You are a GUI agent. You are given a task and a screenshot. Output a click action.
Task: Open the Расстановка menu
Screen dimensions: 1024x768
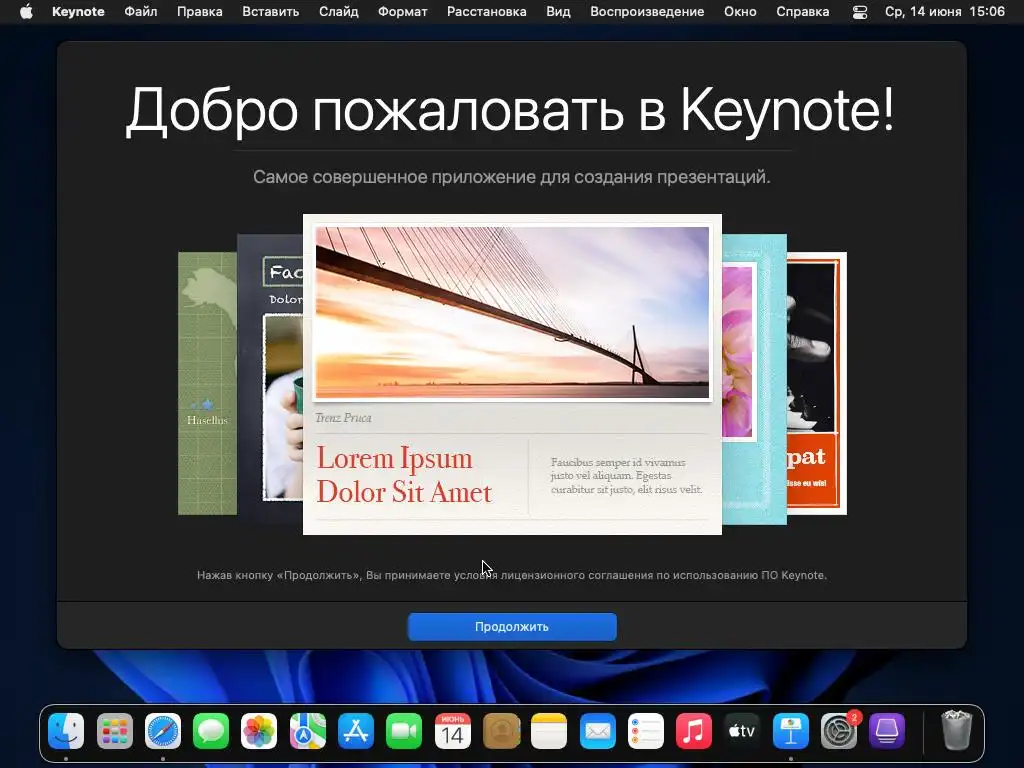[x=487, y=12]
